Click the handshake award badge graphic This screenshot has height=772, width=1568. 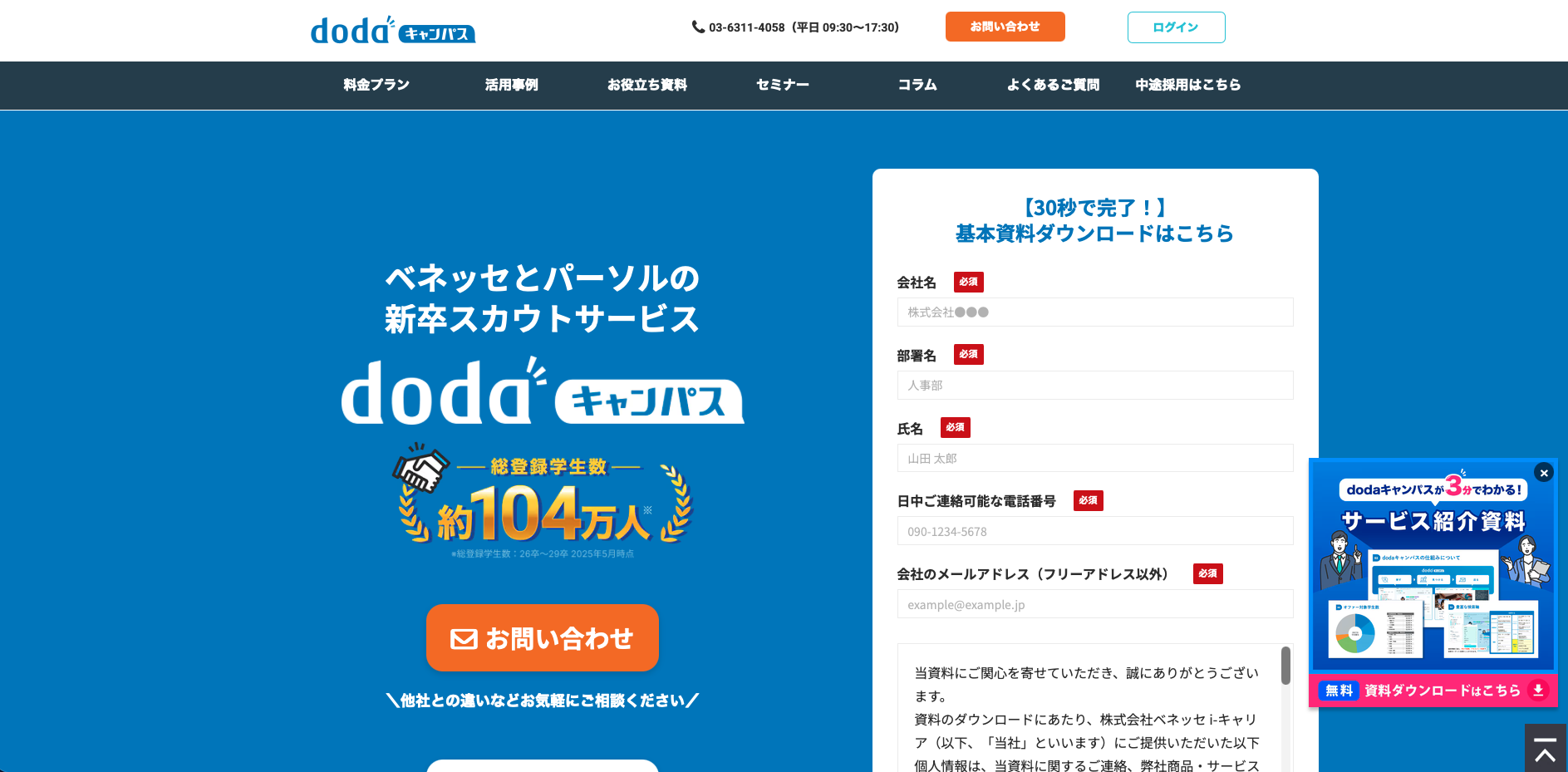coord(421,469)
